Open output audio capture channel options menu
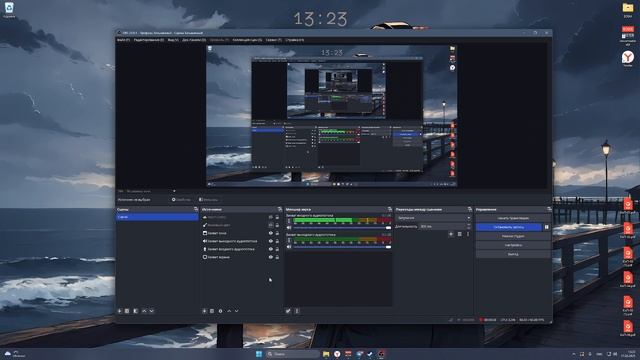 [289, 240]
